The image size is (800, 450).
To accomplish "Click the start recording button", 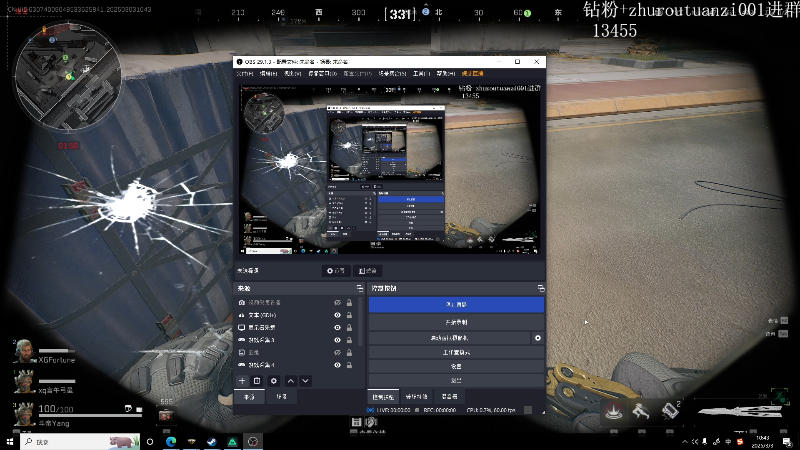I will 456,322.
